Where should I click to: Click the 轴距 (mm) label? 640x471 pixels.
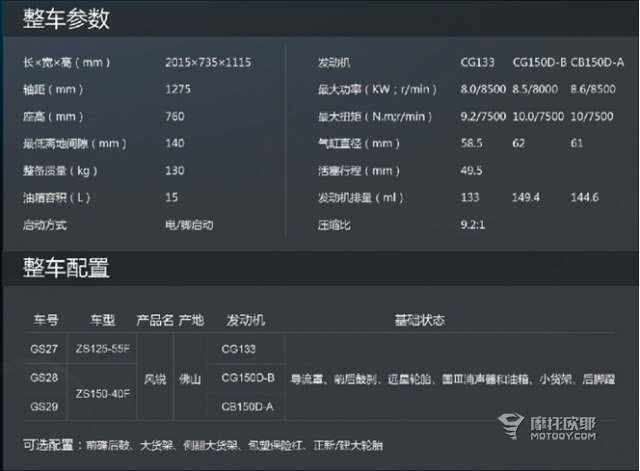click(x=53, y=89)
